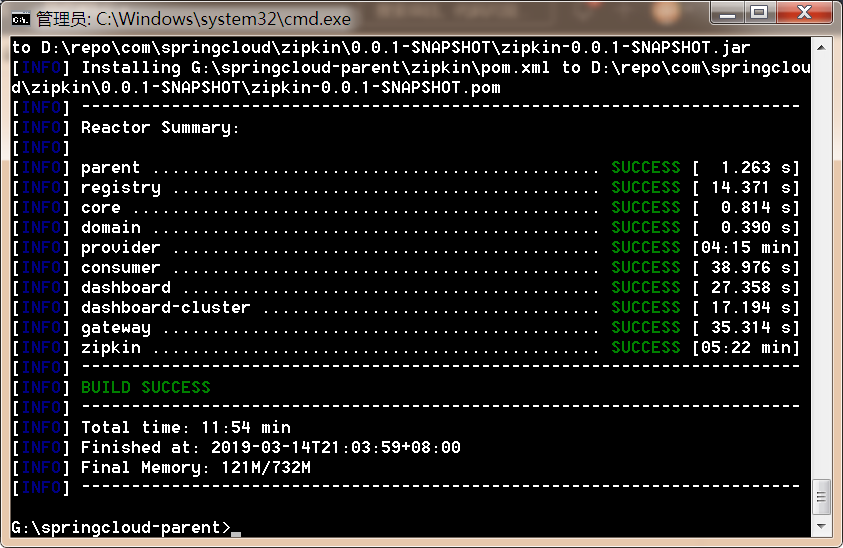The width and height of the screenshot is (843, 548).
Task: Click the green BUILD SUCCESS text
Action: pos(146,387)
